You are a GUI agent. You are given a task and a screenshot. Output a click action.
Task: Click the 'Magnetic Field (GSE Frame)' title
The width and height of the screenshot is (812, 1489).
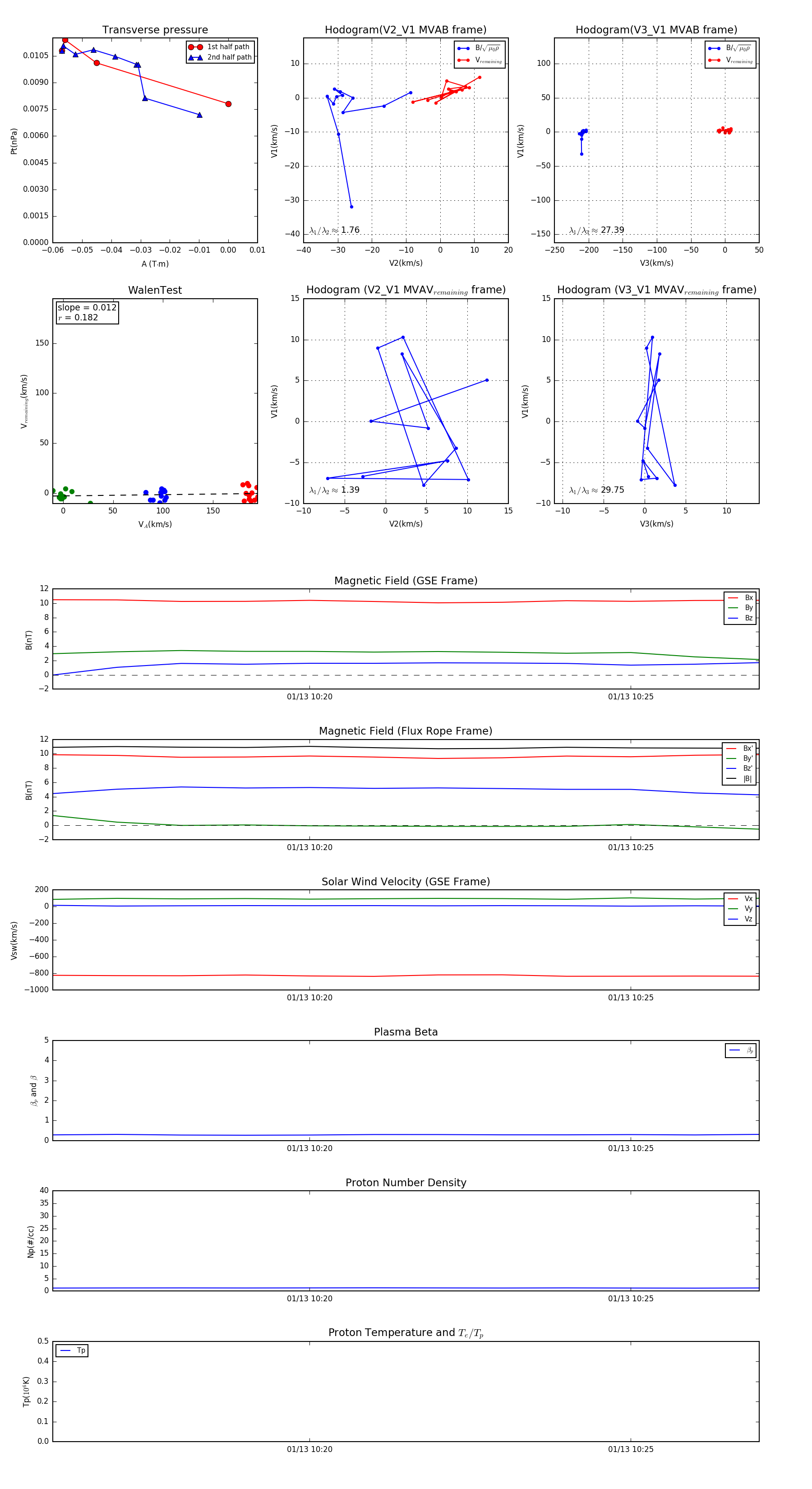tap(406, 581)
